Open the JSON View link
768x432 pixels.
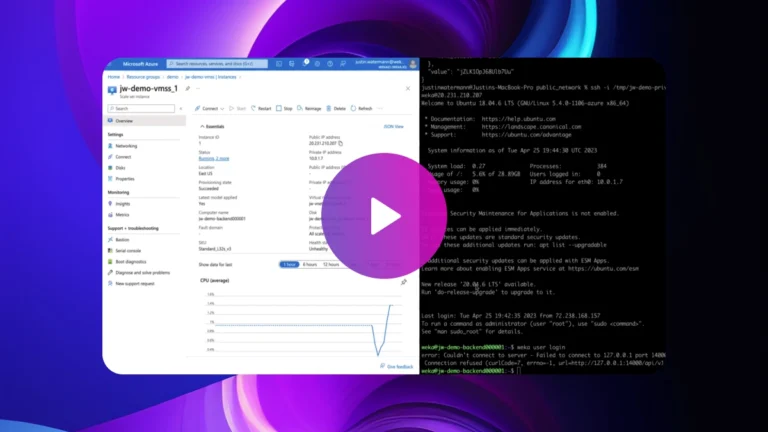393,127
